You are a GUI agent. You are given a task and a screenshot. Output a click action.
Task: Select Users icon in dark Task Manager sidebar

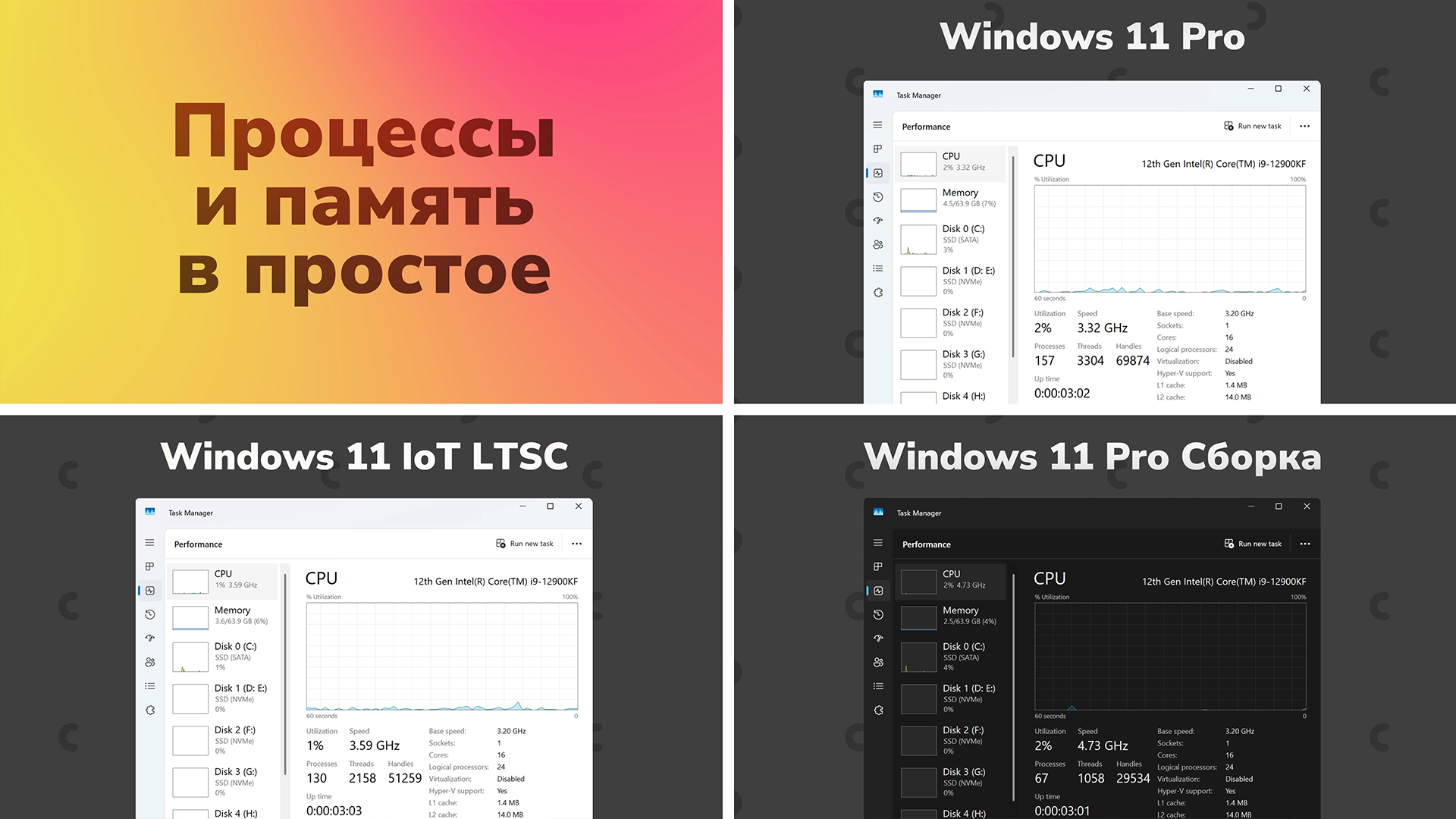click(878, 662)
